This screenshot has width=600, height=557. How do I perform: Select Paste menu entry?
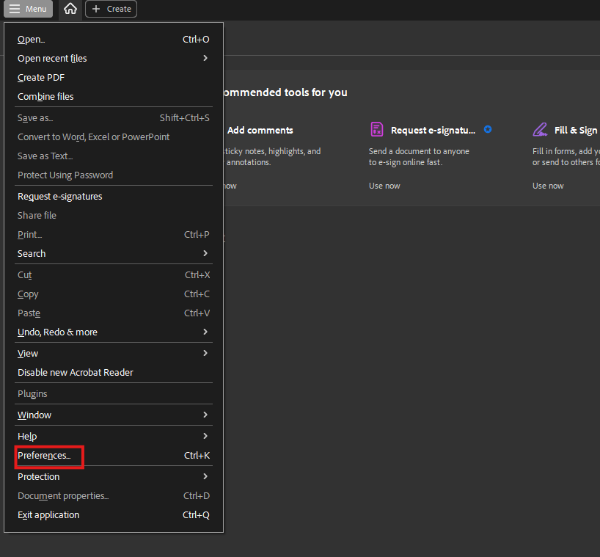113,313
